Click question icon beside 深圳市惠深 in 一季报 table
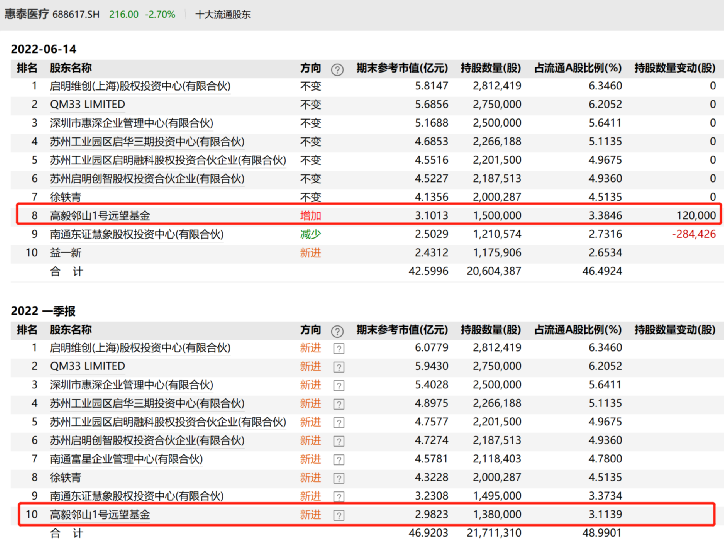 pyautogui.click(x=337, y=385)
